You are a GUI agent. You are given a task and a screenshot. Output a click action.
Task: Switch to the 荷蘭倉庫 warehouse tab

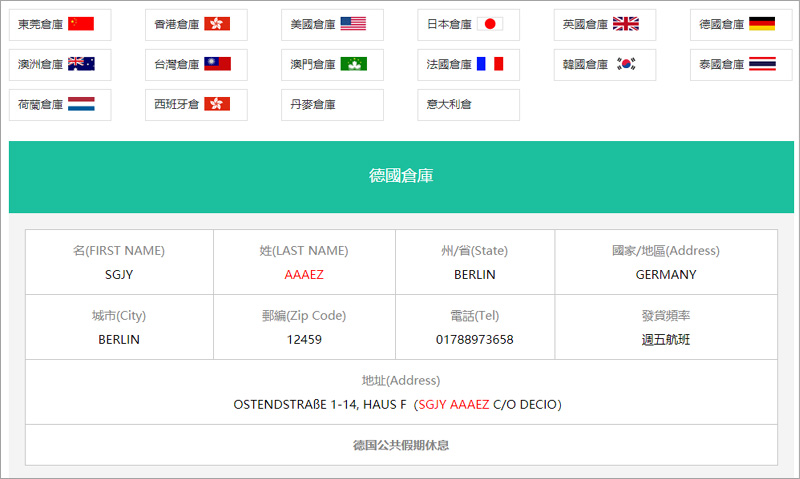pyautogui.click(x=60, y=104)
